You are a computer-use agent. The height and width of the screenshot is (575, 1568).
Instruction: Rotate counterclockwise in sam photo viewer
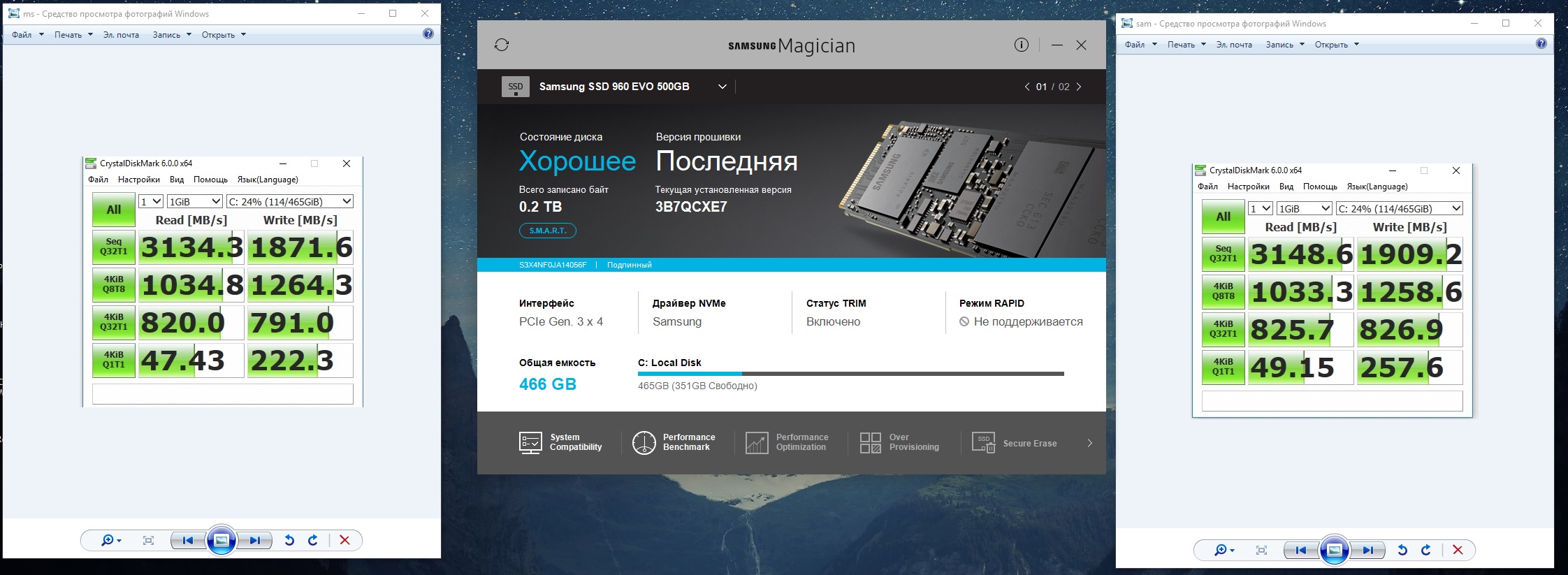(x=1402, y=550)
